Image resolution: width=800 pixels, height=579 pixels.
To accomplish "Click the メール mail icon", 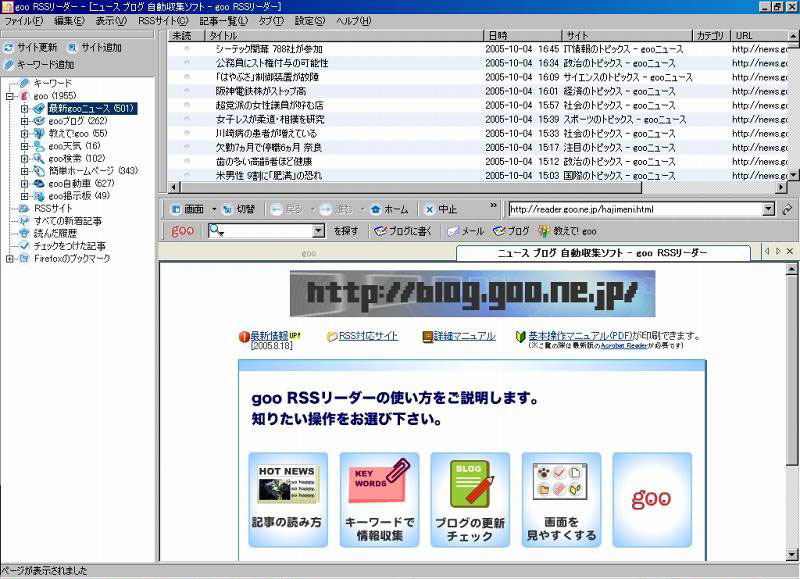I will click(453, 231).
